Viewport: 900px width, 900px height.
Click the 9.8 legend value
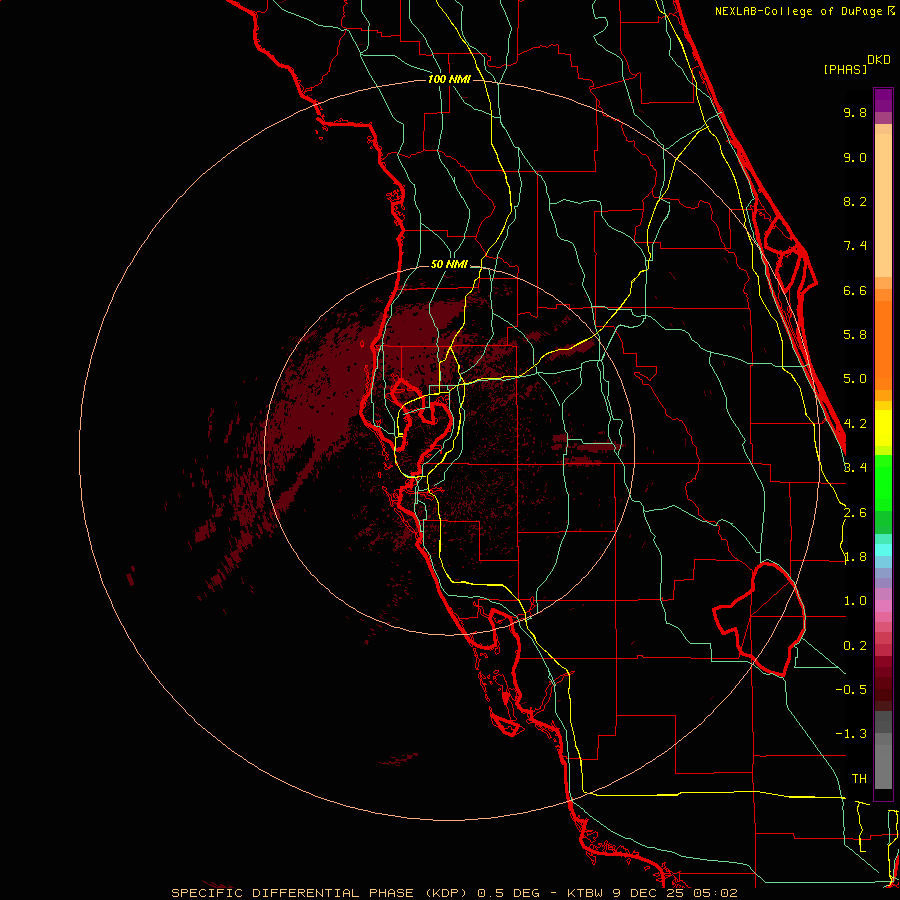coord(855,112)
